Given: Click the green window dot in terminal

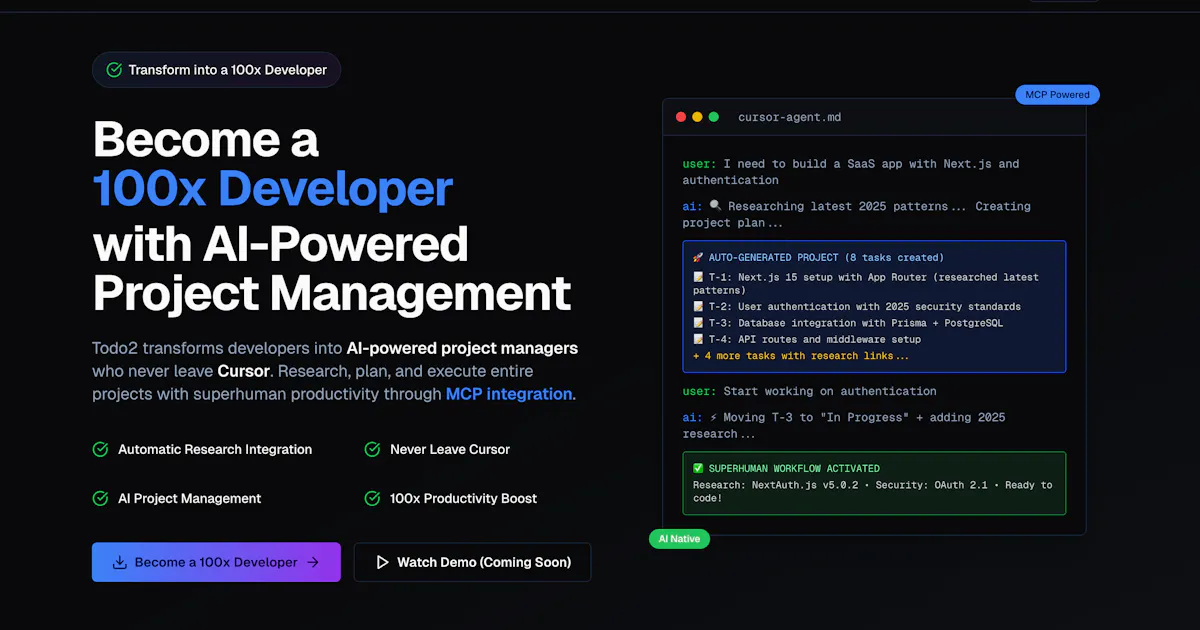Looking at the screenshot, I should coord(714,117).
